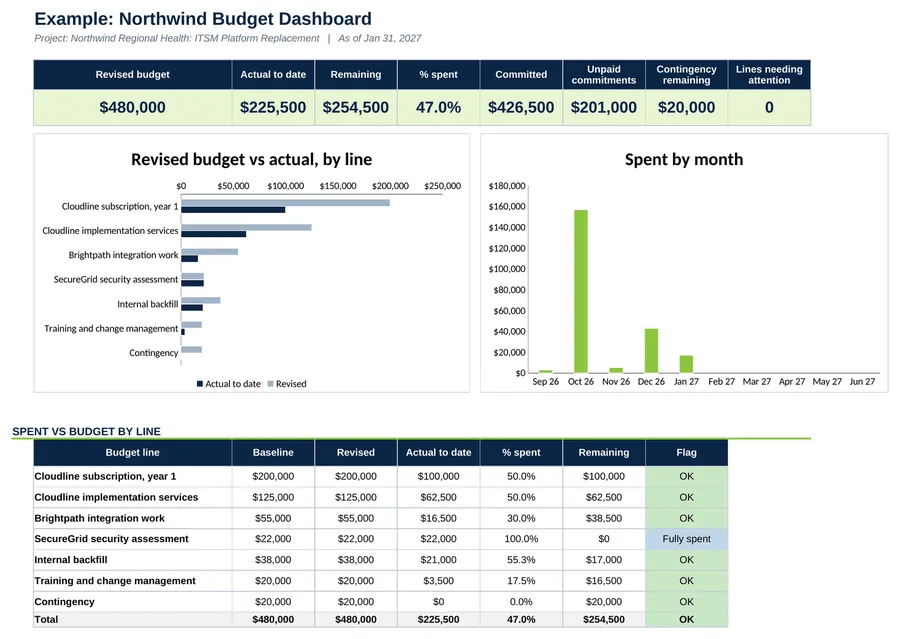The image size is (900, 639).
Task: Click the "Fully spent" flag cell
Action: tap(686, 539)
